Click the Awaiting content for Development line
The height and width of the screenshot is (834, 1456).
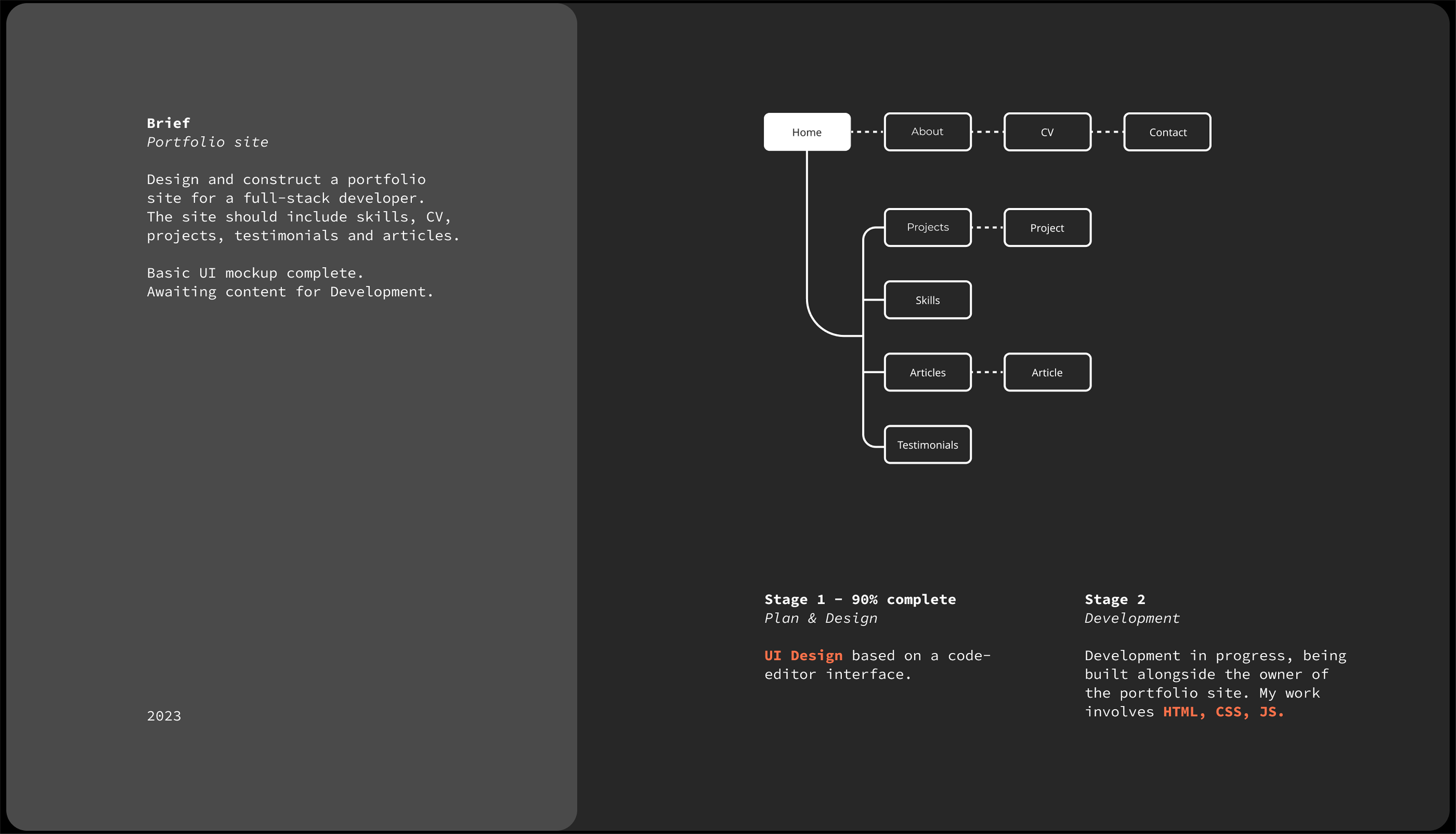[x=290, y=292]
